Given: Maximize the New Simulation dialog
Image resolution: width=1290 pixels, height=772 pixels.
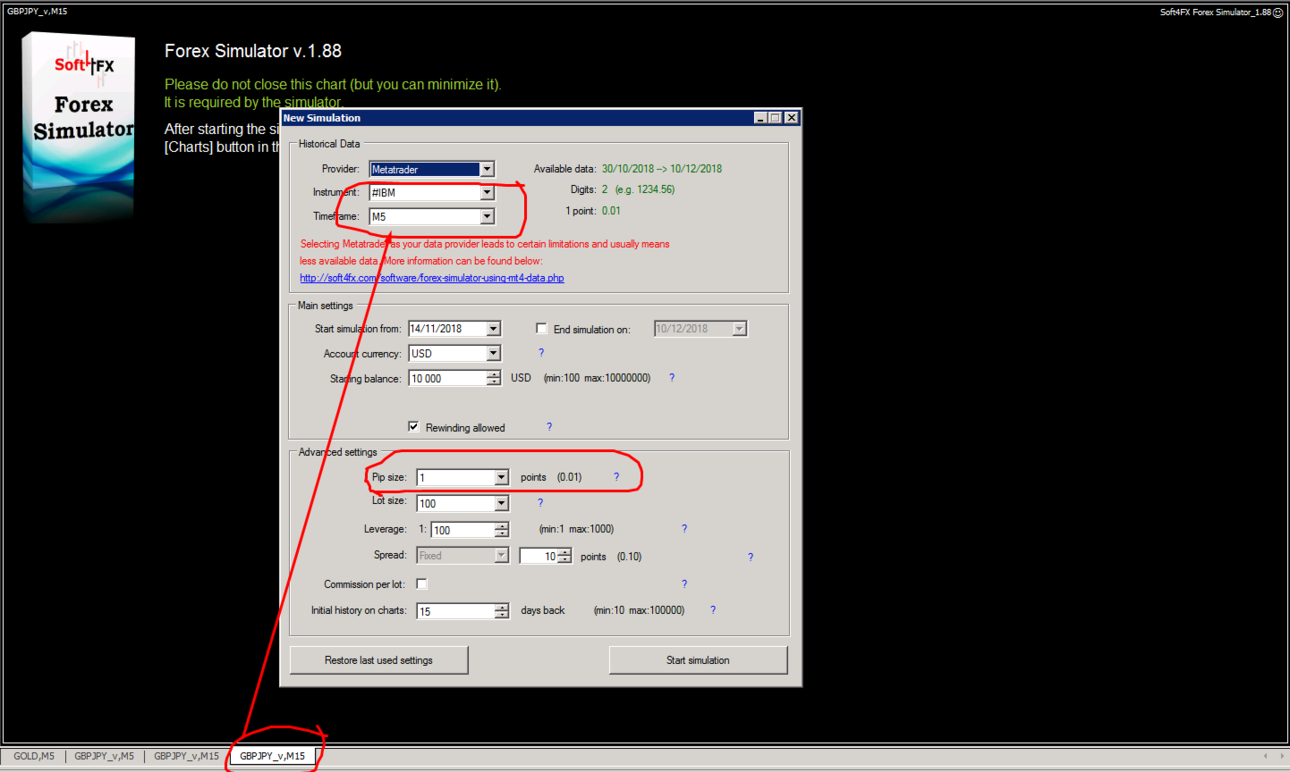Looking at the screenshot, I should 776,118.
